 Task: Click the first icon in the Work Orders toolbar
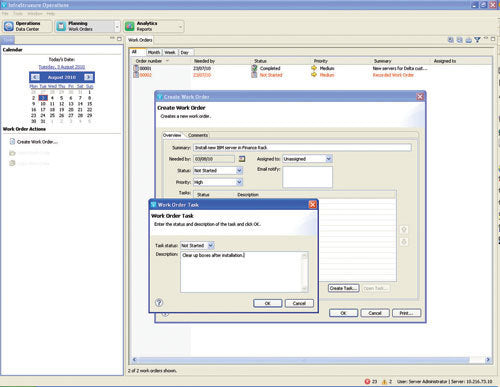click(451, 40)
